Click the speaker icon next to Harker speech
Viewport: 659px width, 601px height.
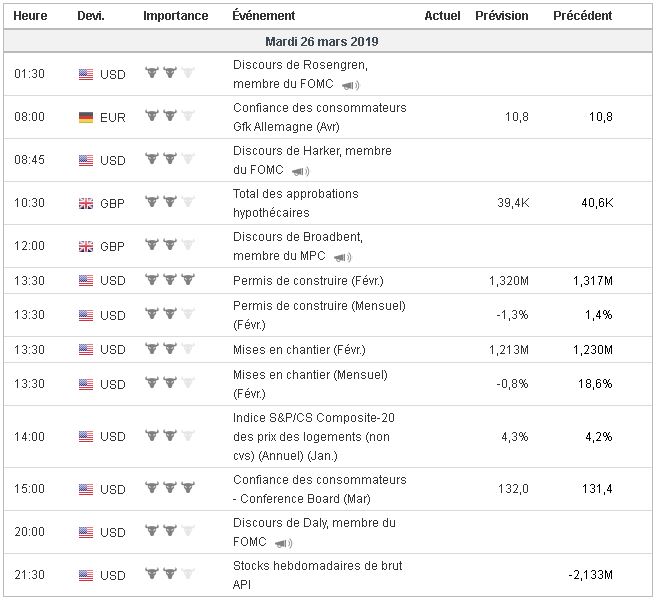click(x=301, y=172)
